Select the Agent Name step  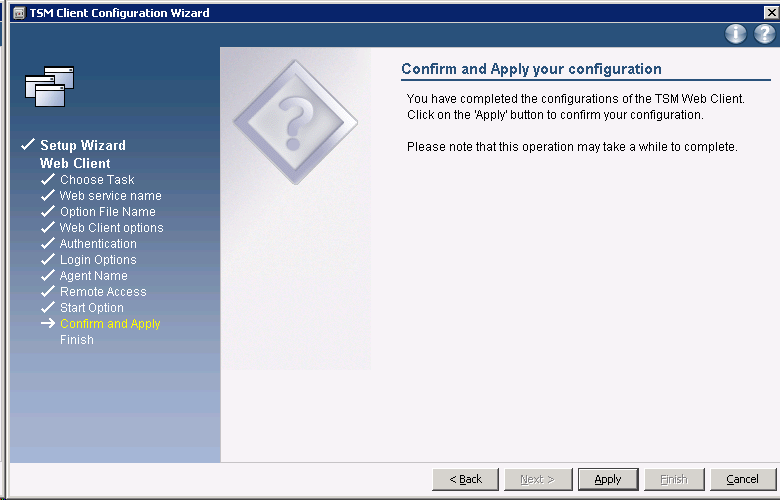93,276
